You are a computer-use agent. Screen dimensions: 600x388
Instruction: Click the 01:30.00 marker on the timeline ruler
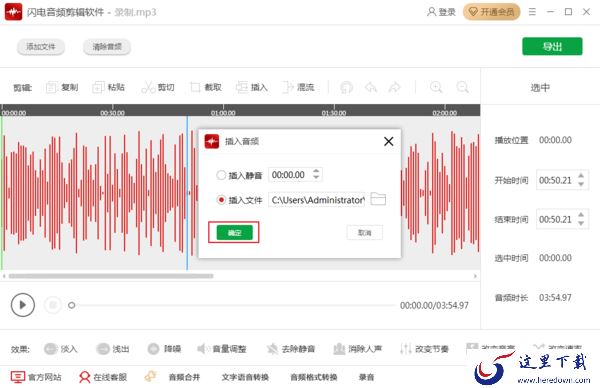(x=334, y=113)
